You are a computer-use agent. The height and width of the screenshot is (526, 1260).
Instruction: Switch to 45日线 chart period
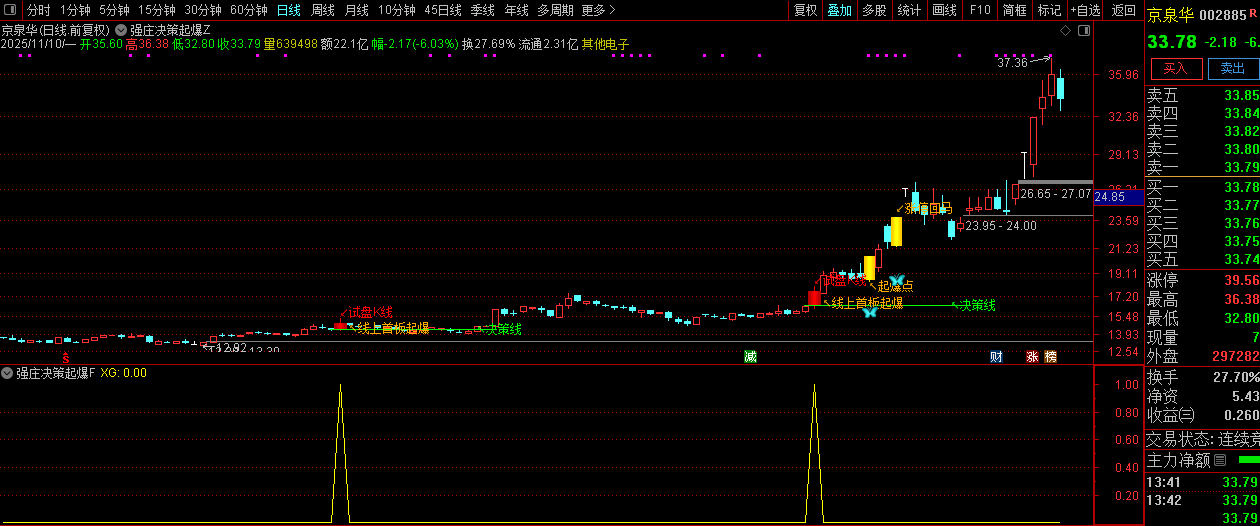click(443, 10)
